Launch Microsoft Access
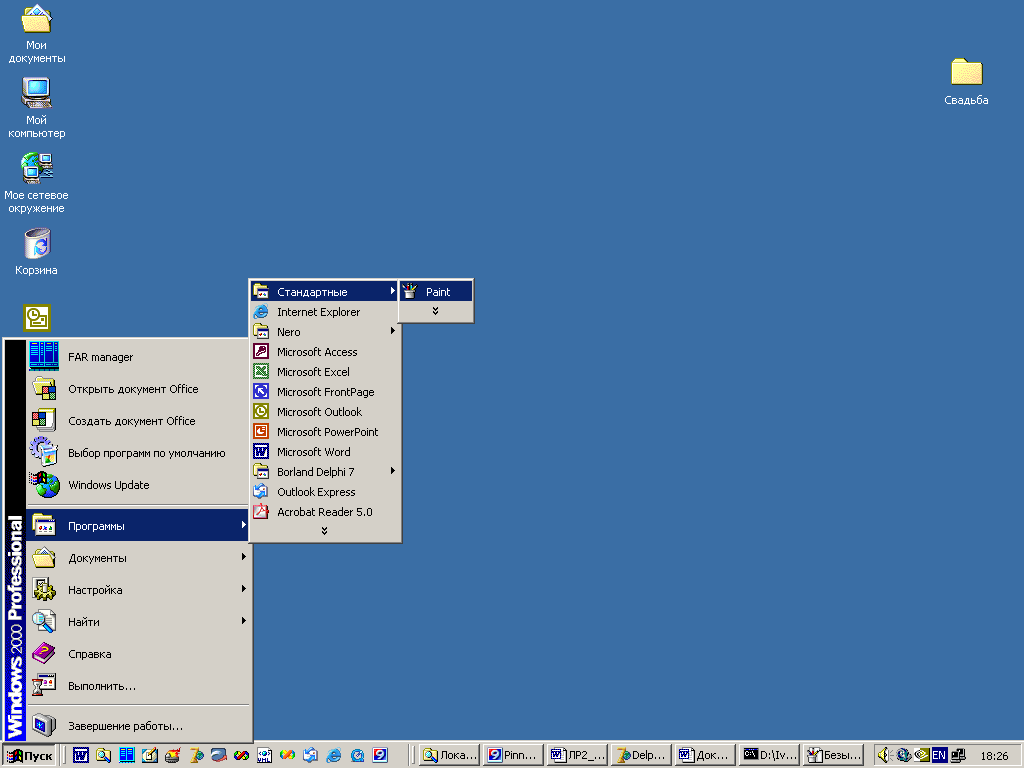 pos(325,351)
